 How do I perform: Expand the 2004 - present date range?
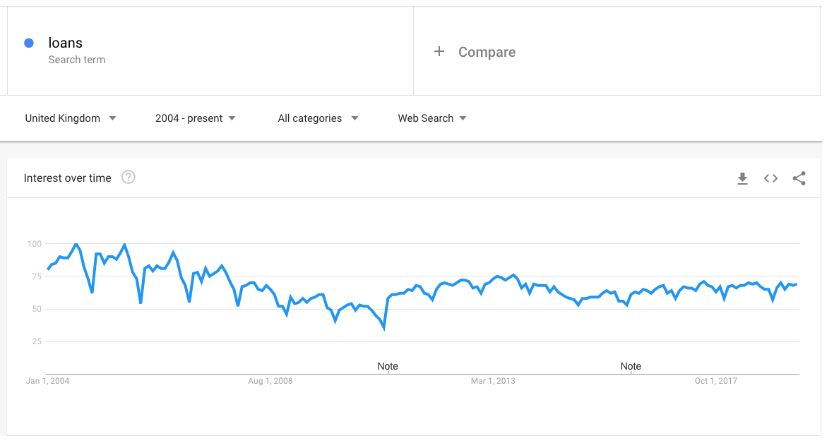tap(195, 118)
